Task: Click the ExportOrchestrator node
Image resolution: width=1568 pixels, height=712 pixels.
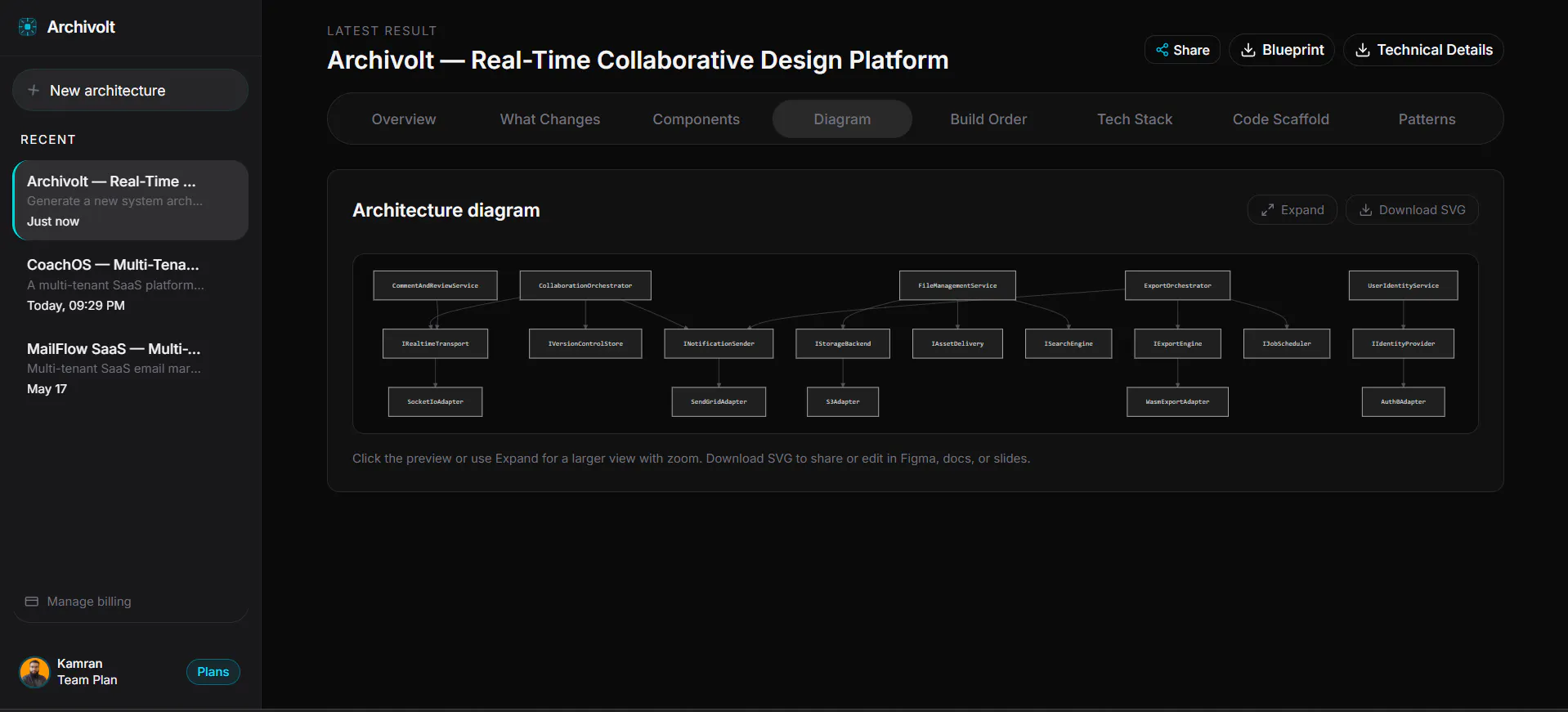Action: tap(1177, 285)
